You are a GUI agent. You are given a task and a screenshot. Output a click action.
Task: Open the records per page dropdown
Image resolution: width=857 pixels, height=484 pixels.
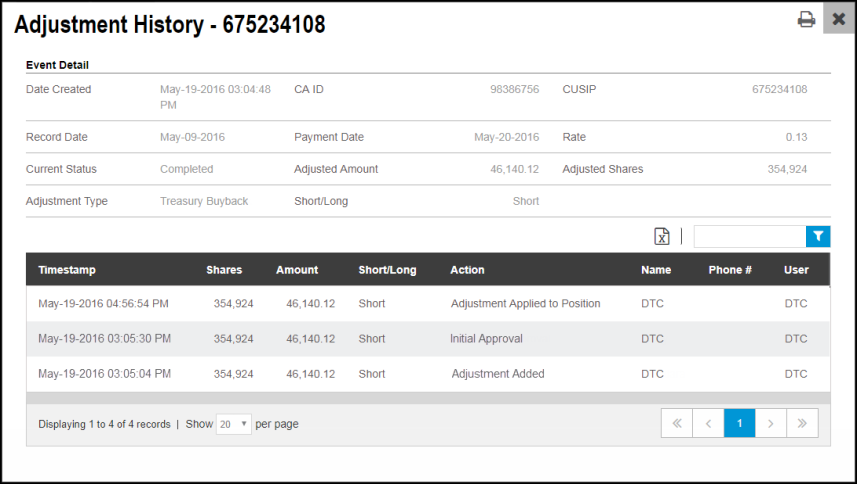[233, 424]
